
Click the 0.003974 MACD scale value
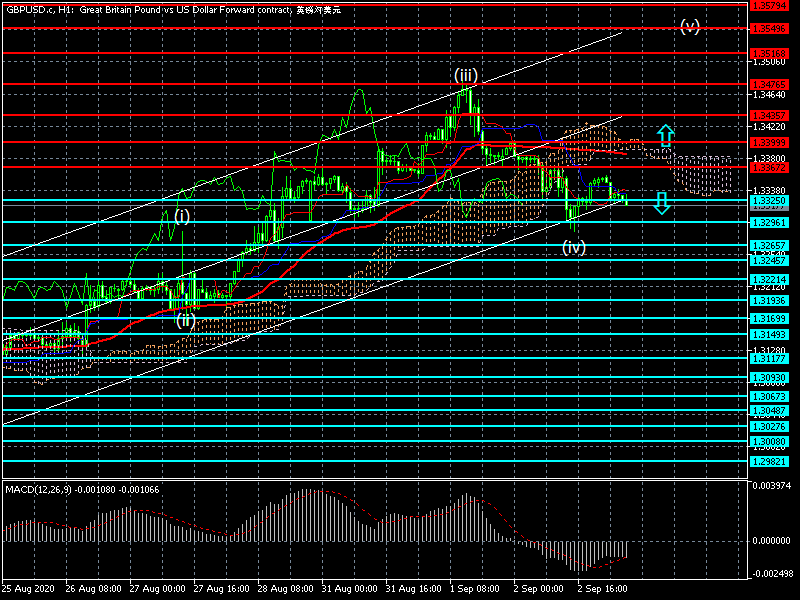[771, 485]
